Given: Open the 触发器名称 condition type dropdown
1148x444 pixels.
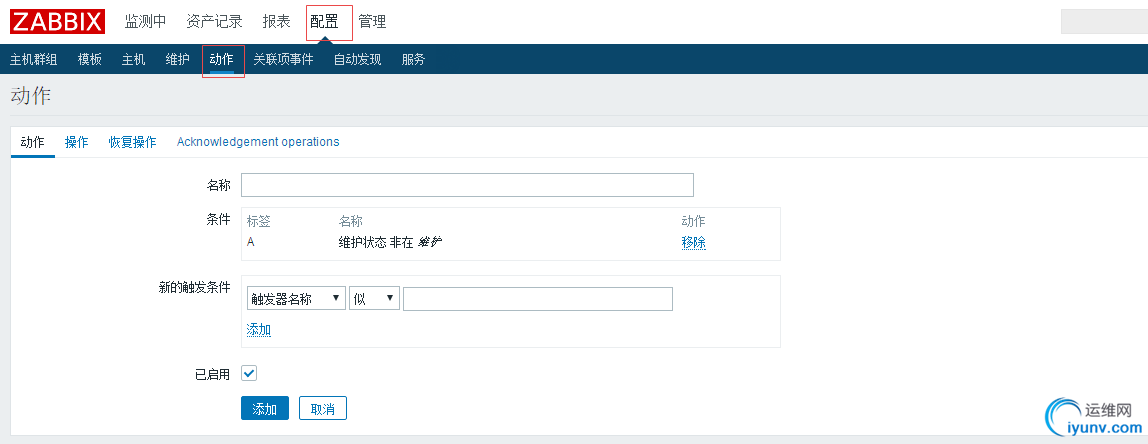Looking at the screenshot, I should (295, 299).
